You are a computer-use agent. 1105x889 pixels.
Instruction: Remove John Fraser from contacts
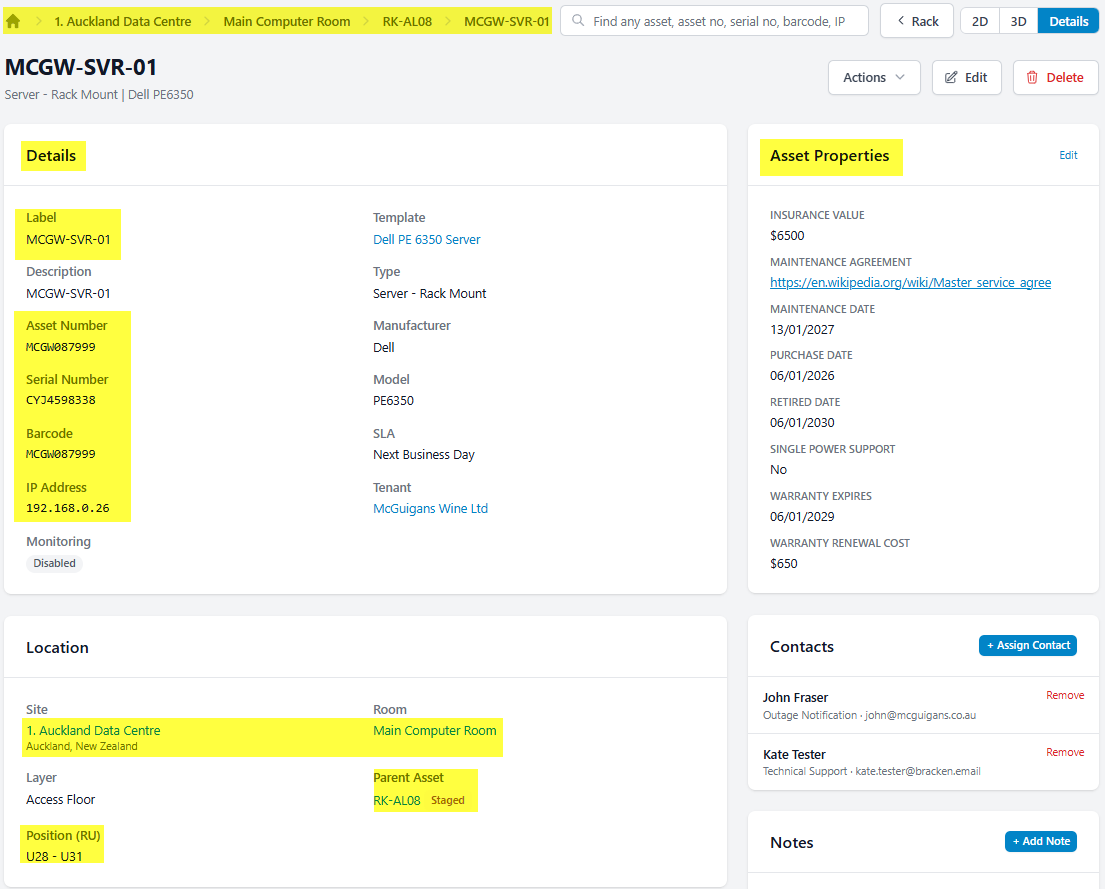pos(1065,695)
